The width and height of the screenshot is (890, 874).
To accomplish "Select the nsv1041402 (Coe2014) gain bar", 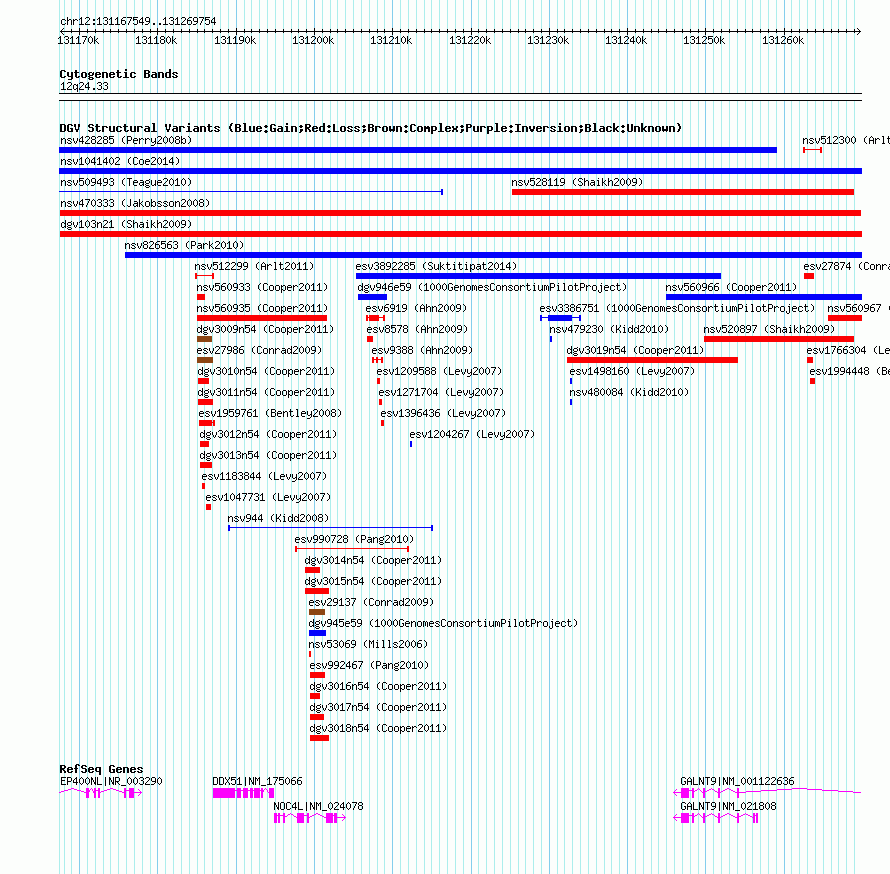I will (x=460, y=171).
